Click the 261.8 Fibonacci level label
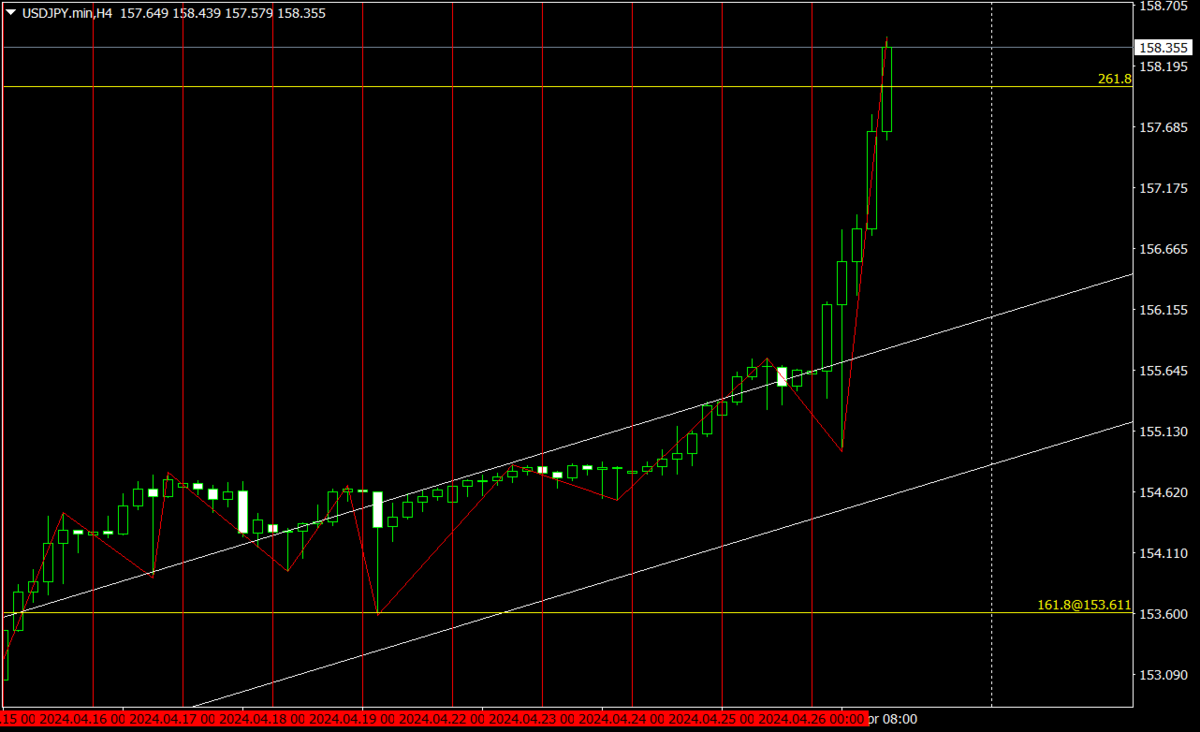The width and height of the screenshot is (1200, 732). (x=1114, y=79)
